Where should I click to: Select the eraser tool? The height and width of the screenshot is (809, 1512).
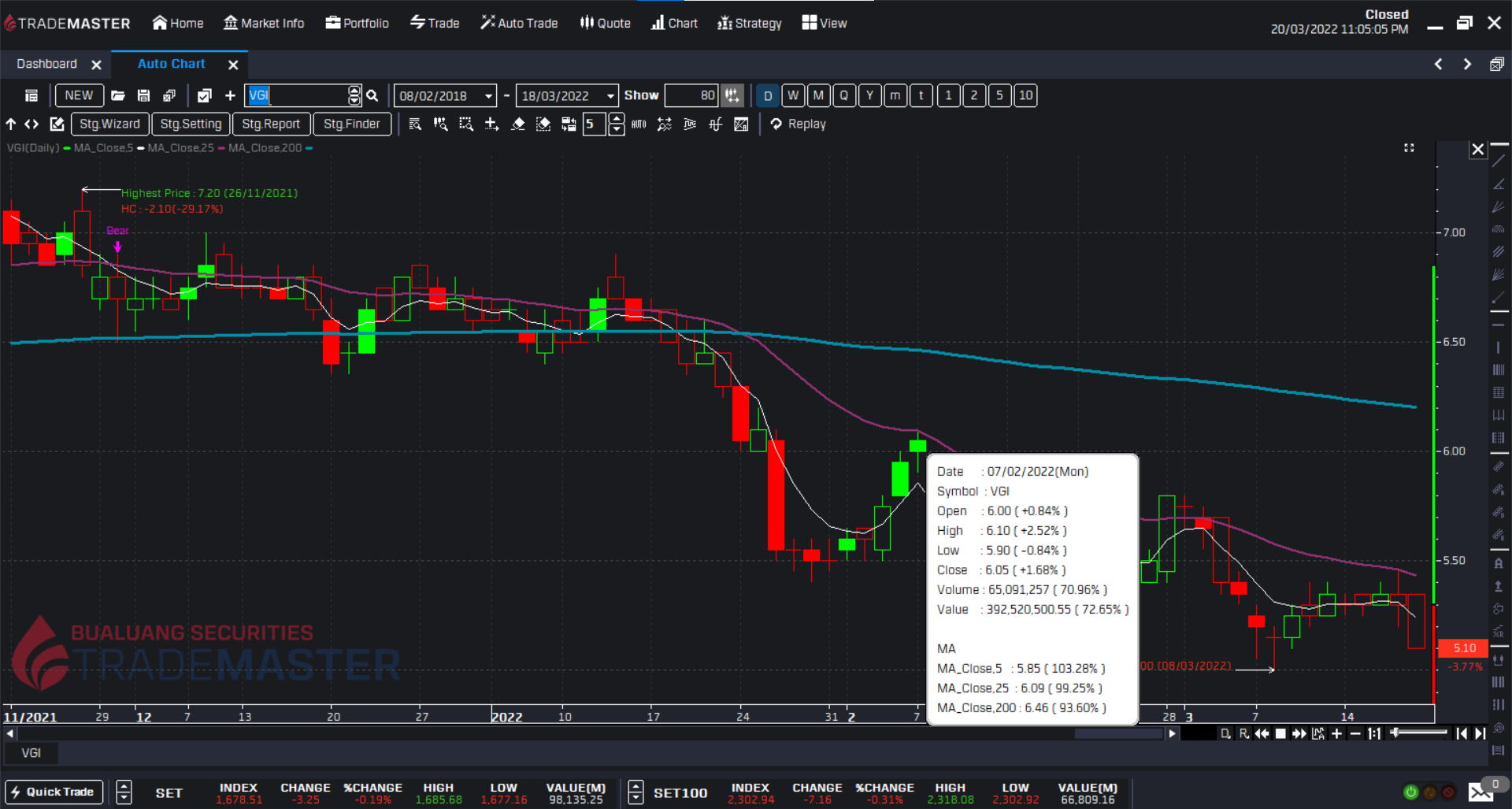point(517,124)
